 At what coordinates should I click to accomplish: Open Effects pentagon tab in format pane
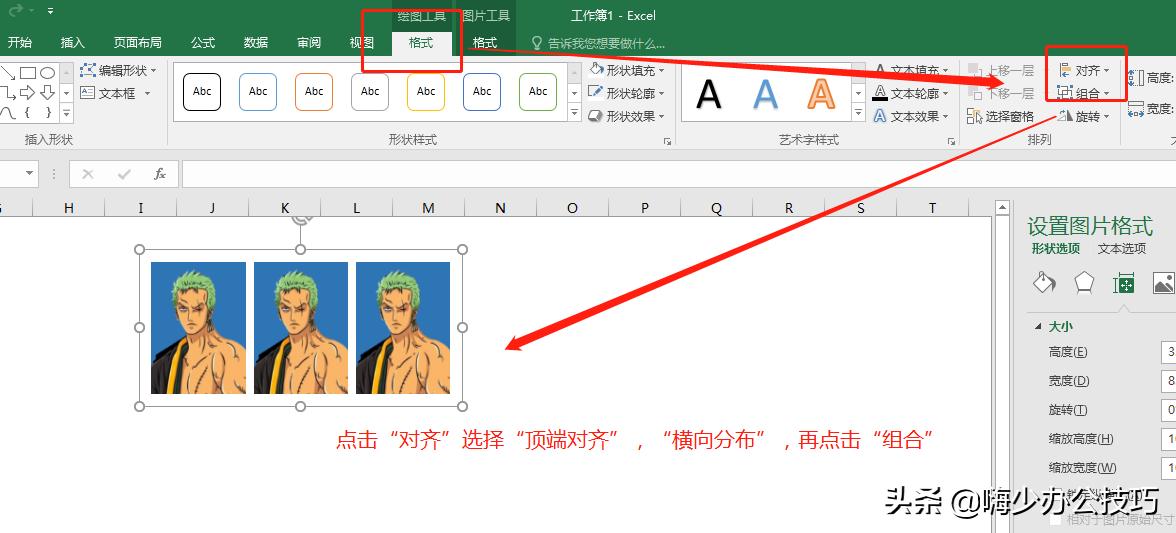[1084, 283]
